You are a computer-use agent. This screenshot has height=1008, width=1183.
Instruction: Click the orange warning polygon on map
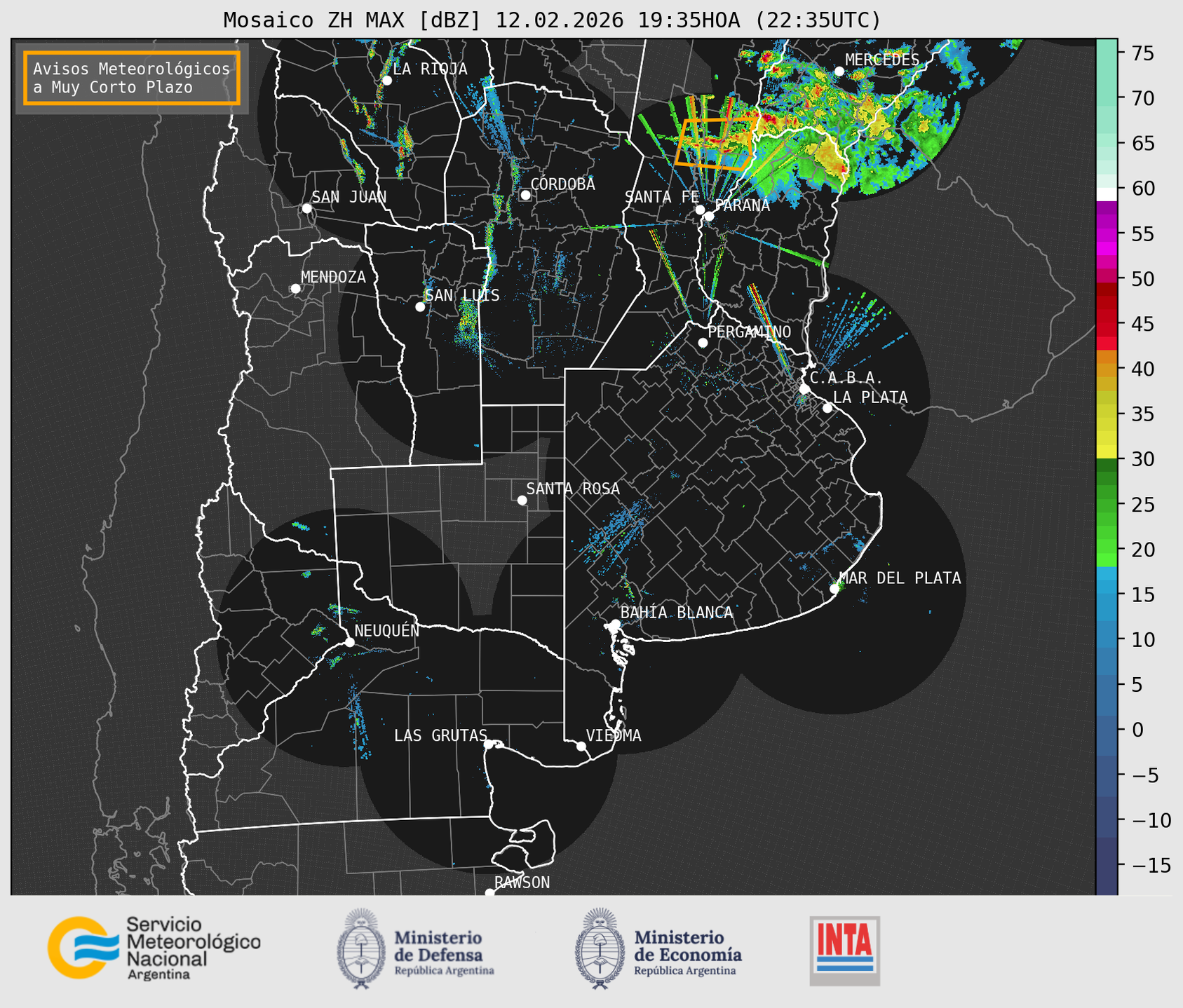713,144
